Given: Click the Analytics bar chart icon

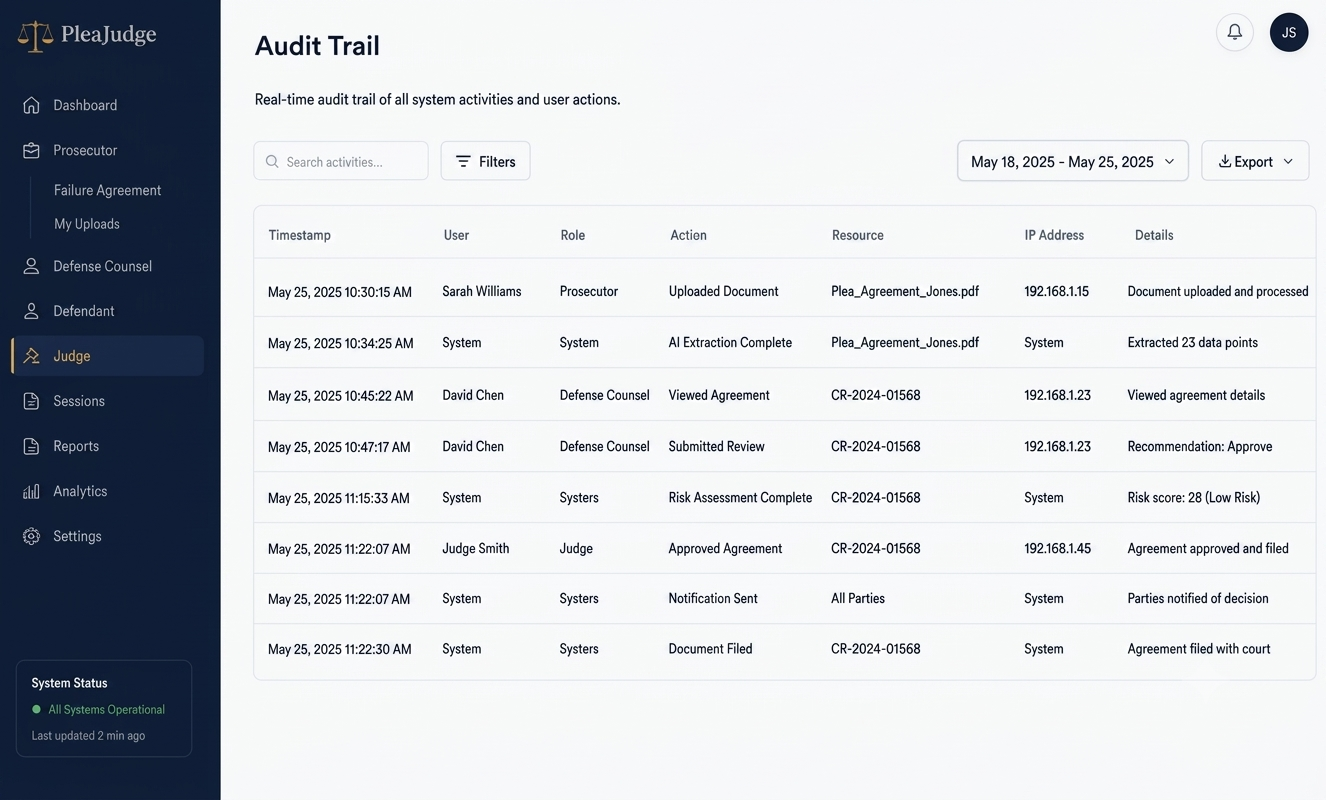Looking at the screenshot, I should [x=32, y=491].
